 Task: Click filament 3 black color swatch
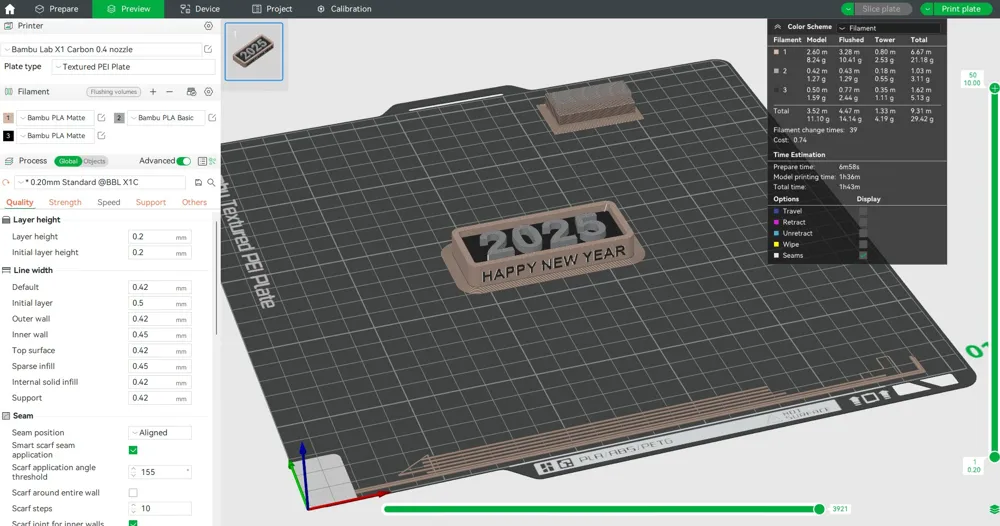pyautogui.click(x=8, y=136)
